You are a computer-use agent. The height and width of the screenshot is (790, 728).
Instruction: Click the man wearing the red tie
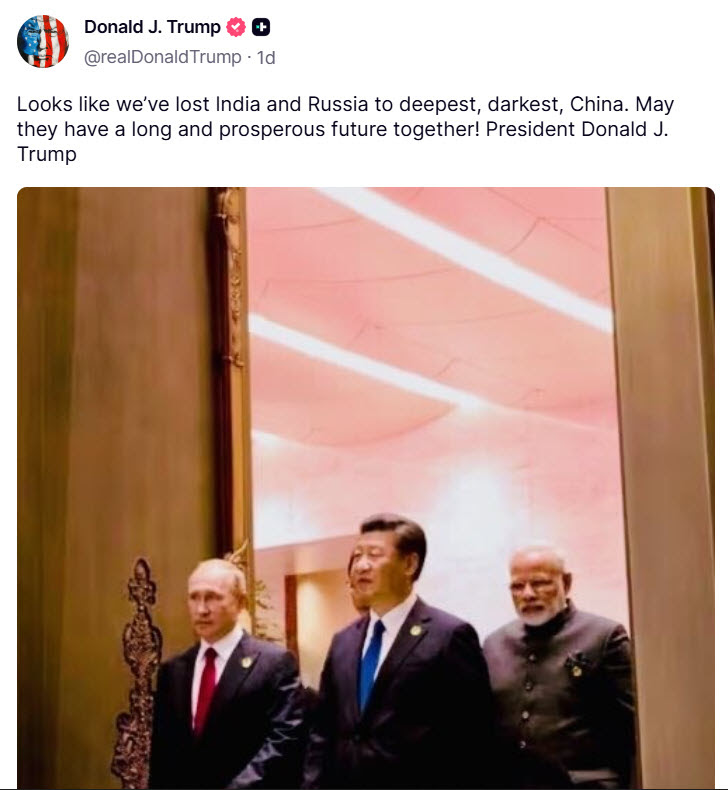pyautogui.click(x=224, y=675)
